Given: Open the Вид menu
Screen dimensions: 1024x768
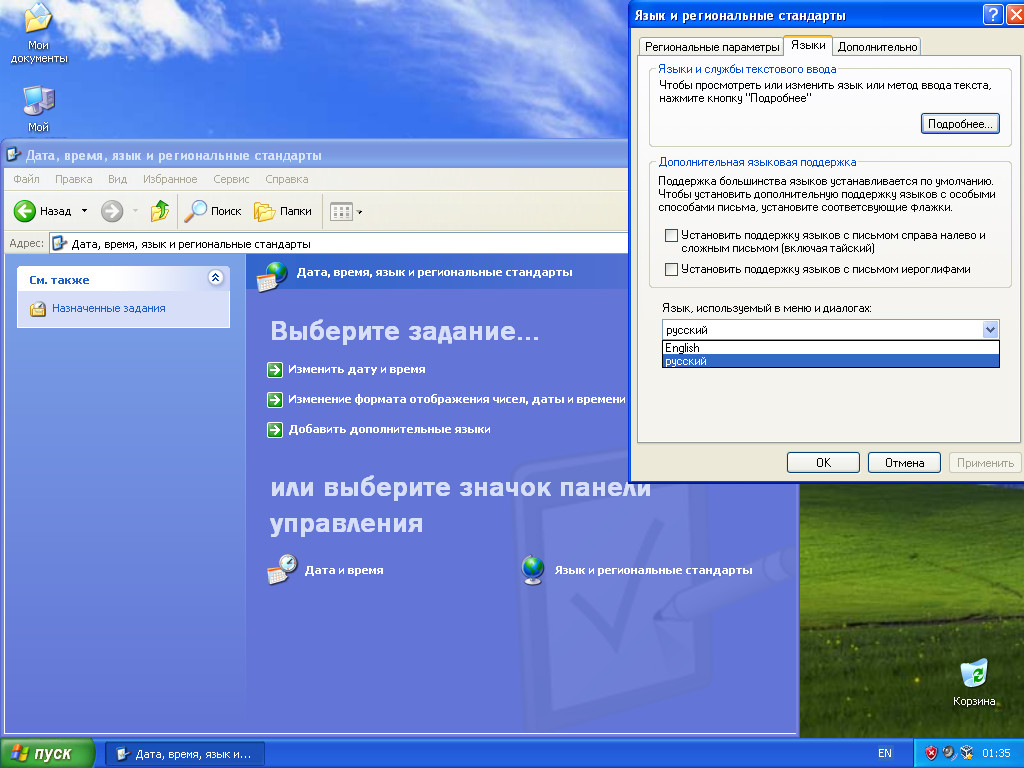Looking at the screenshot, I should (x=118, y=179).
